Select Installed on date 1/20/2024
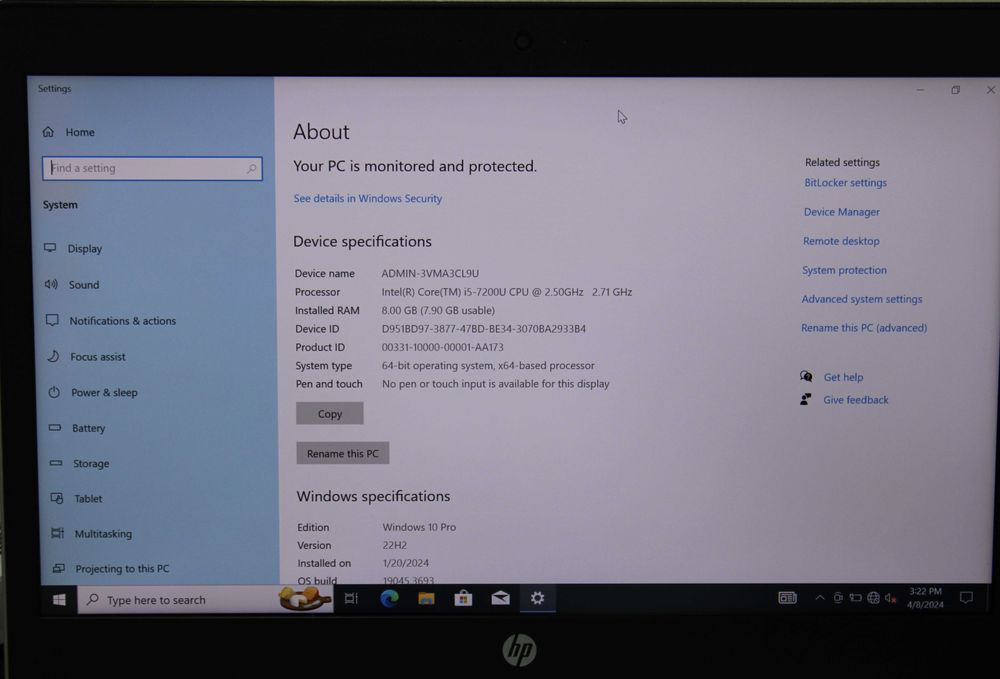Screen dimensions: 1000x679 (x=406, y=563)
